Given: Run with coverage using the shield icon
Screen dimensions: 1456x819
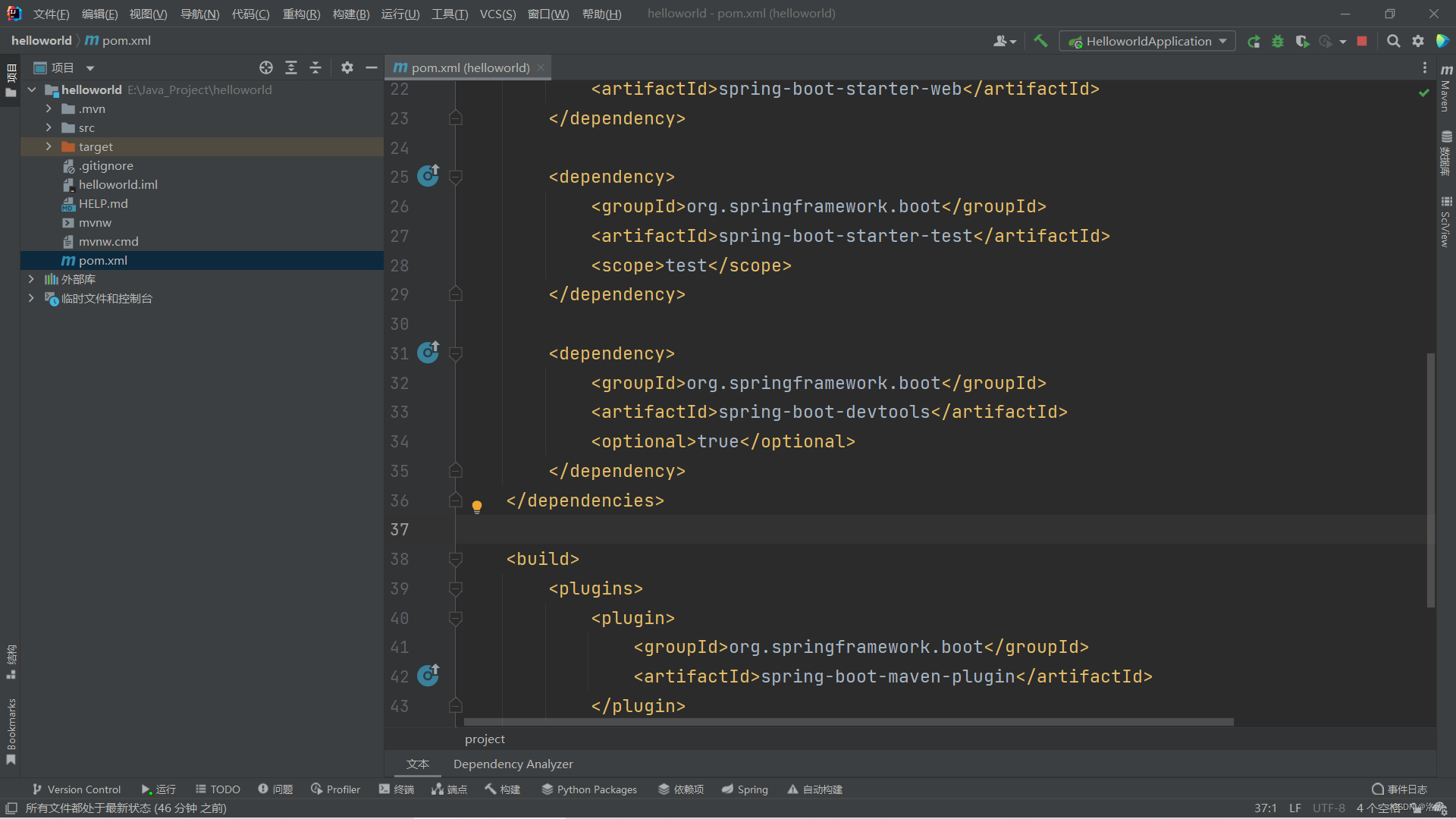Looking at the screenshot, I should click(1302, 41).
